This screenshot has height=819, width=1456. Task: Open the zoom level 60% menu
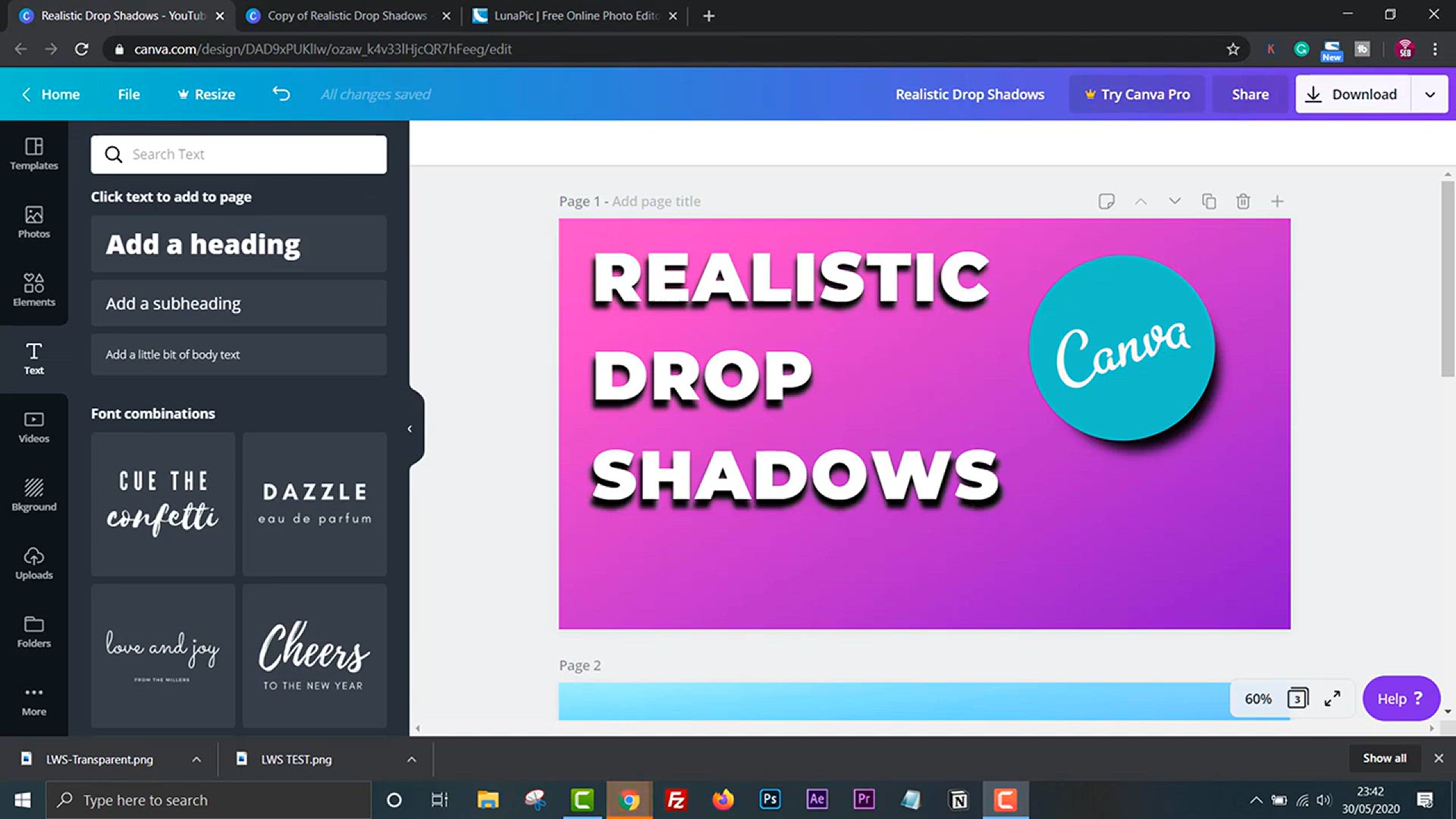pos(1258,698)
